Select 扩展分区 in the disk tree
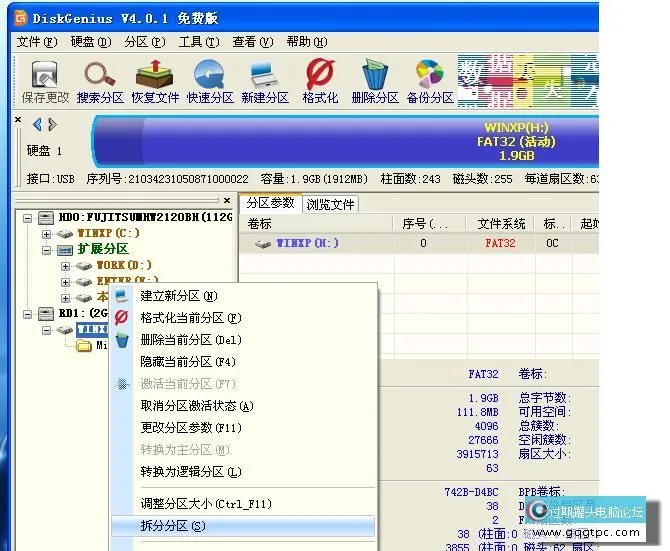Viewport: 670px width, 551px height. click(x=103, y=249)
